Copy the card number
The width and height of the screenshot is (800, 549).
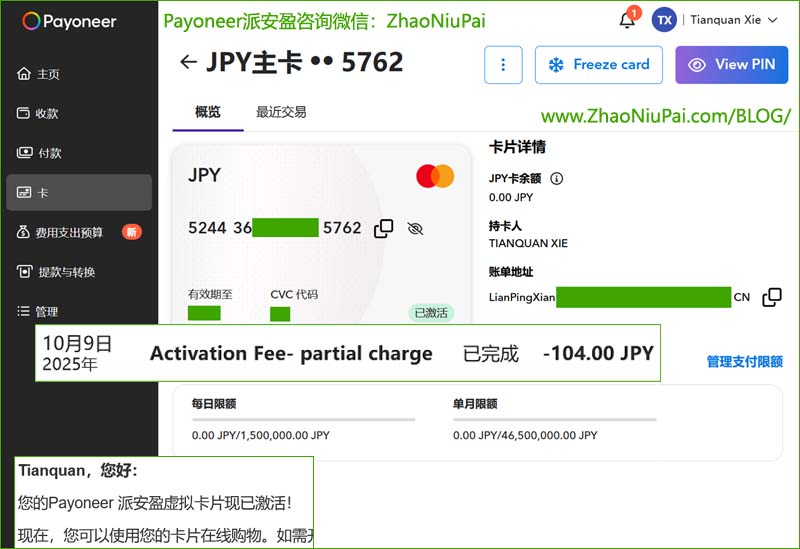[383, 229]
